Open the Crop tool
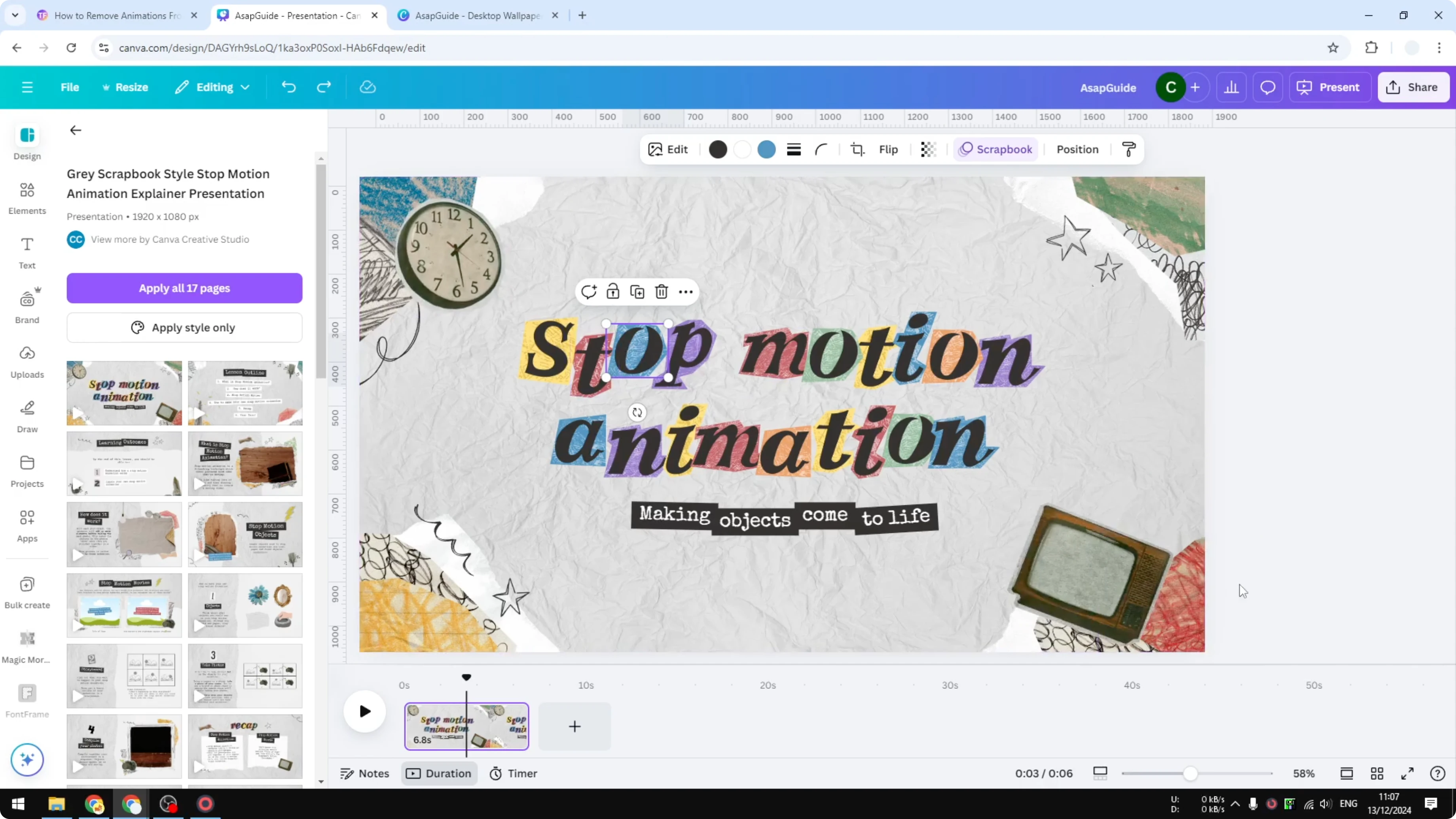 pyautogui.click(x=857, y=149)
